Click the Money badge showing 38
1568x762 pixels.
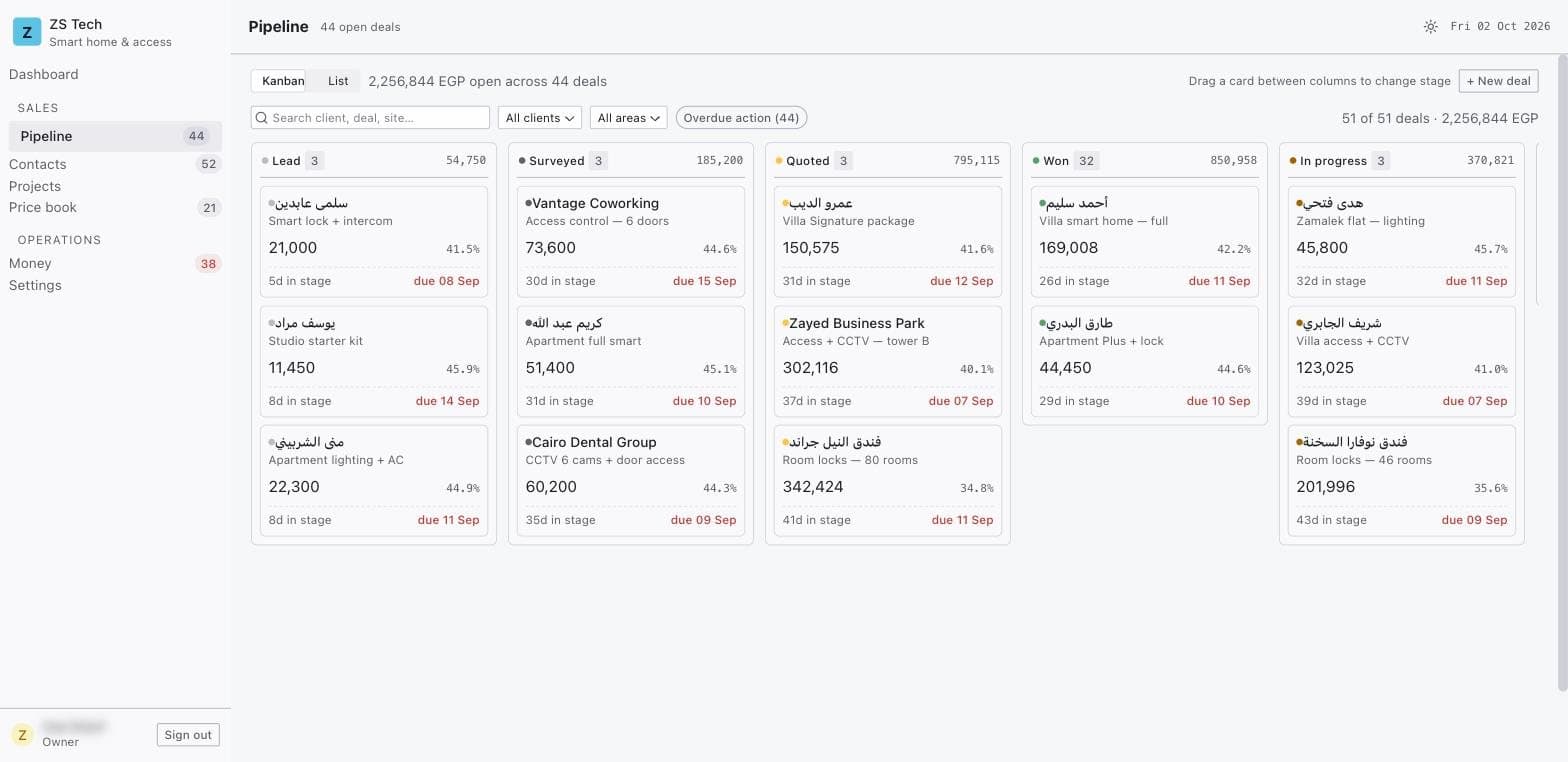208,264
